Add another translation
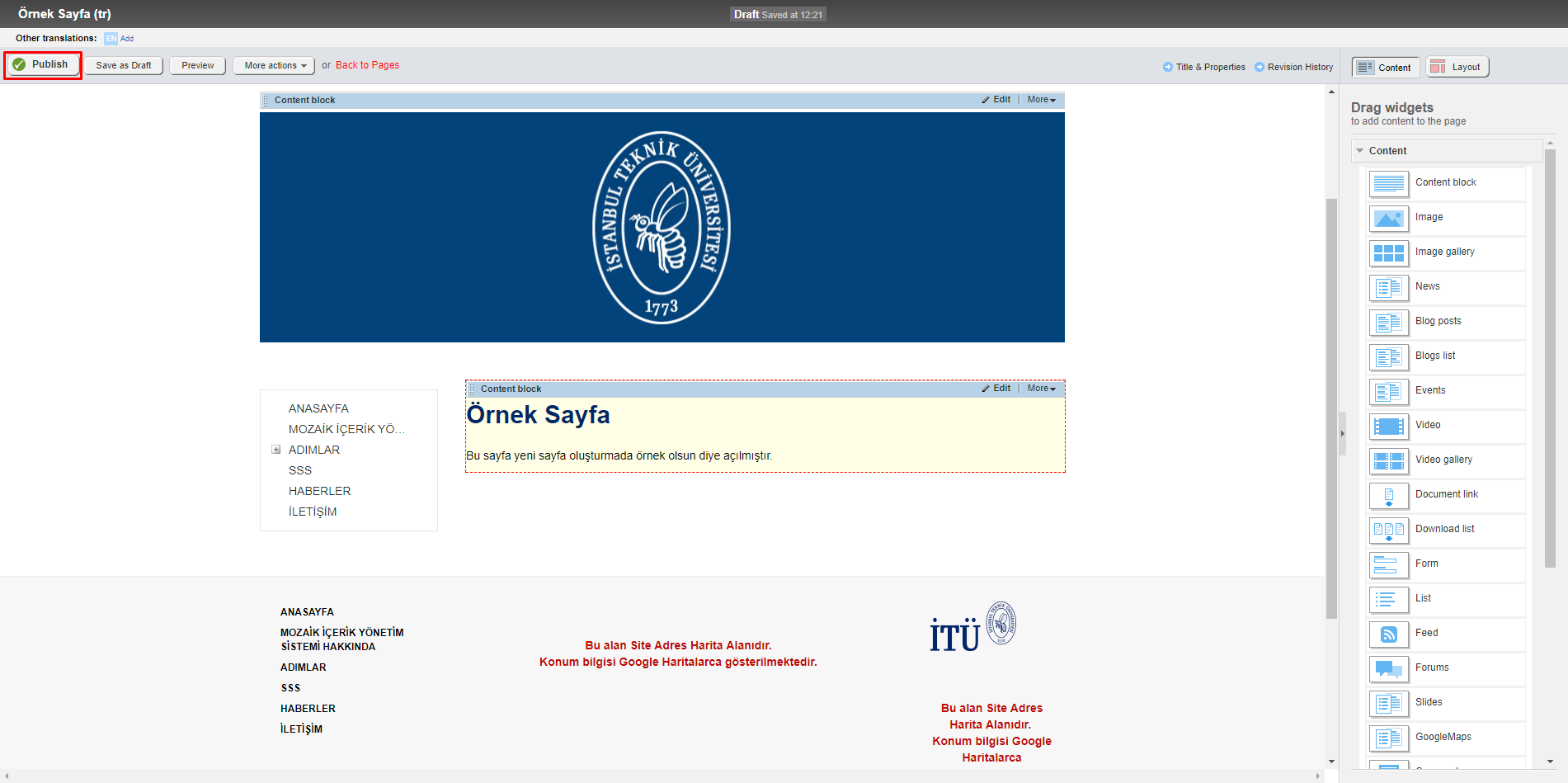The width and height of the screenshot is (1568, 783). (127, 39)
